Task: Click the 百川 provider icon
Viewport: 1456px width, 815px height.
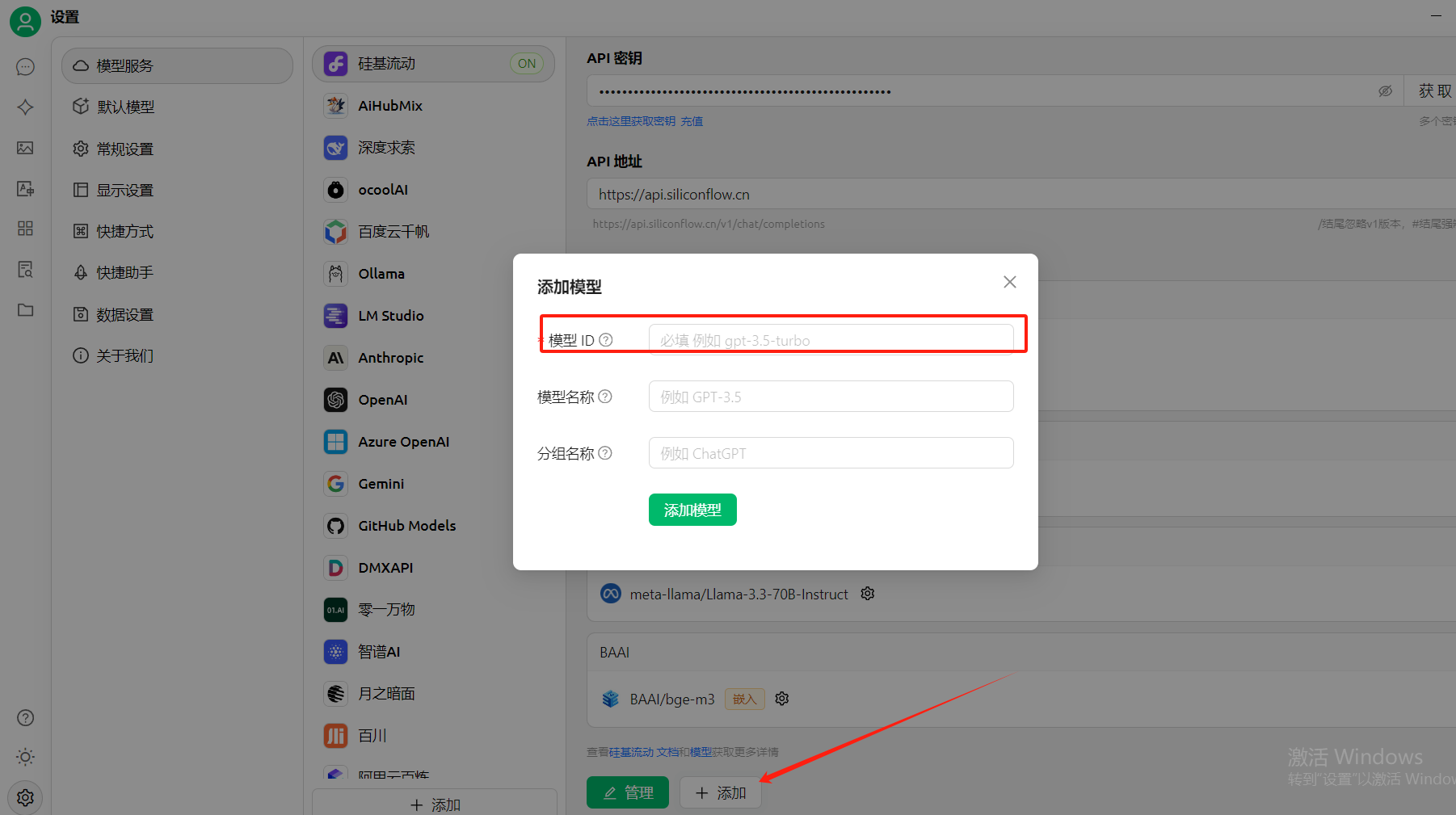Action: tap(335, 736)
